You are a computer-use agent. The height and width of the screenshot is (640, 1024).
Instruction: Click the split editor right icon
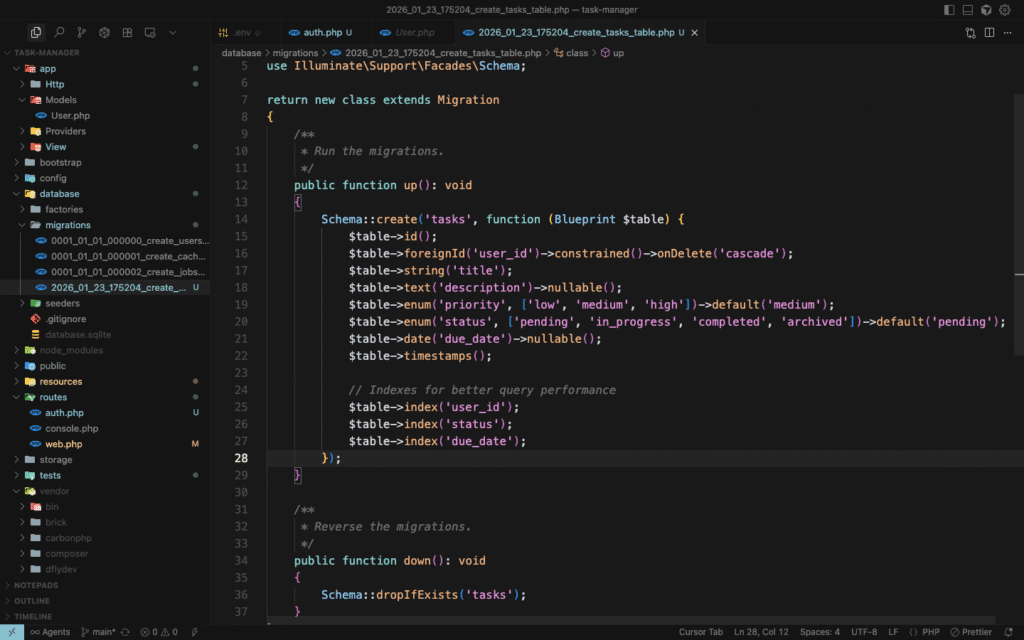tap(990, 32)
